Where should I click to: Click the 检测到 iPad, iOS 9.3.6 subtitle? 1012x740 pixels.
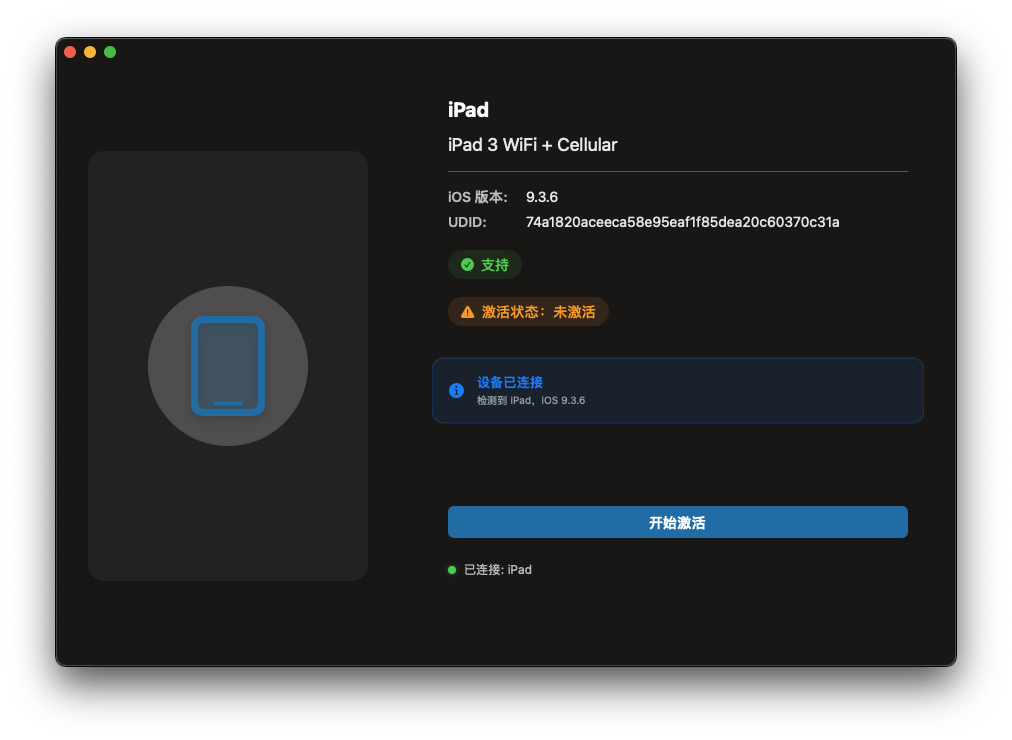(x=531, y=400)
